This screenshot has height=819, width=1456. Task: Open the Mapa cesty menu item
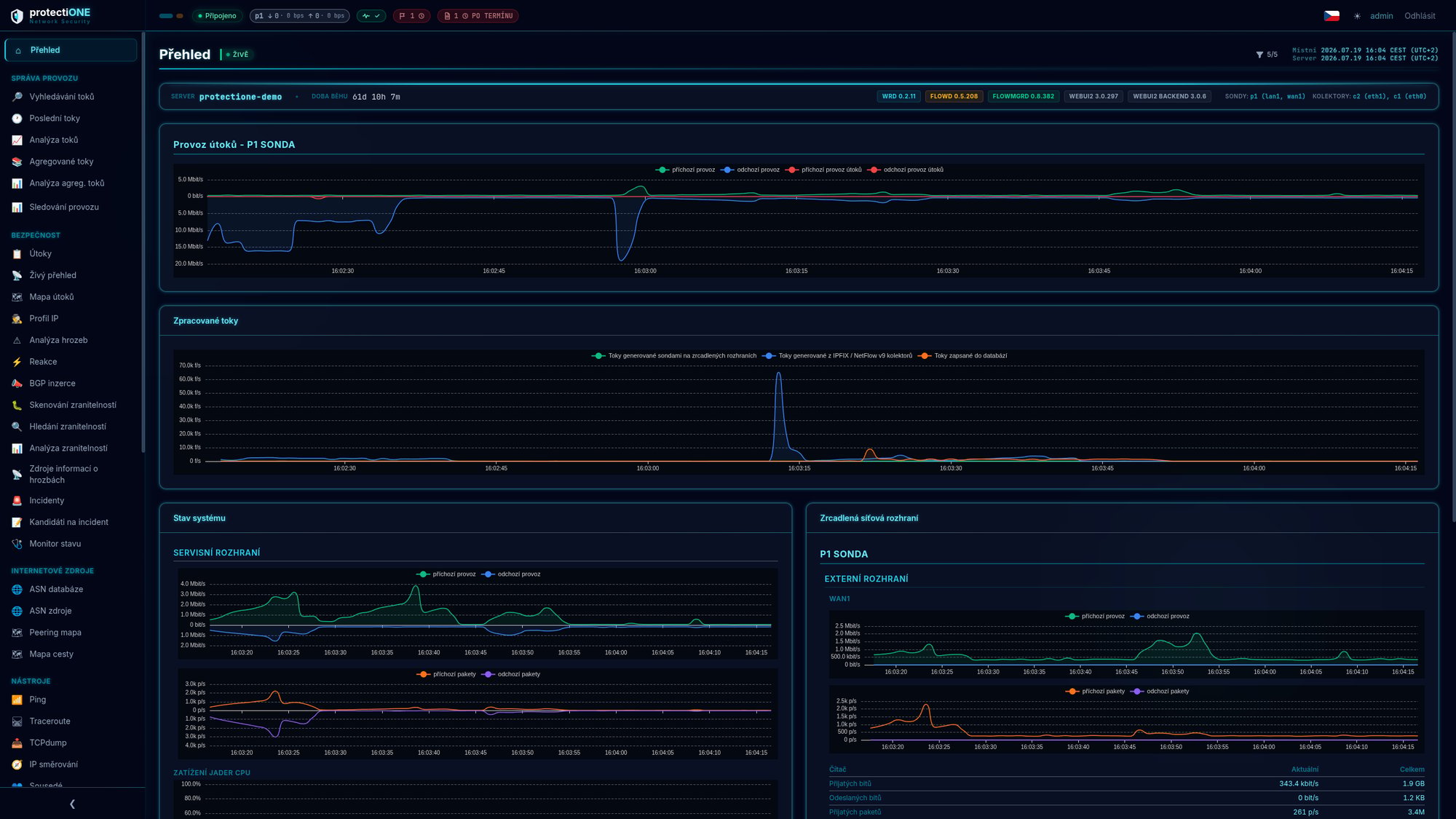71,654
